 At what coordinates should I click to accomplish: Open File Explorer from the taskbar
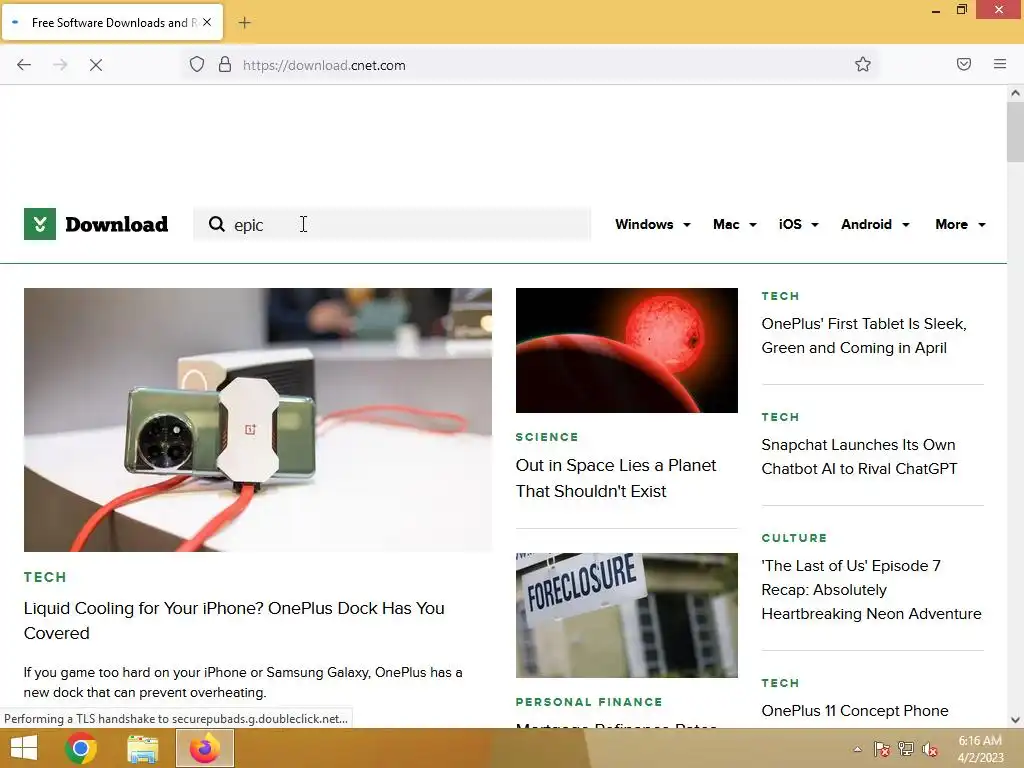click(x=142, y=749)
